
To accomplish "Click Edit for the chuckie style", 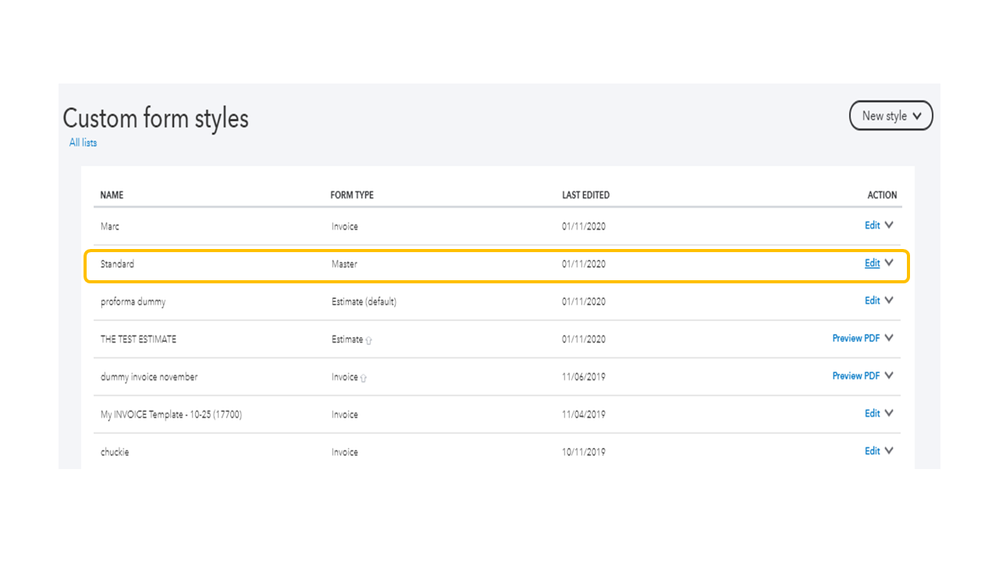I will pyautogui.click(x=872, y=451).
